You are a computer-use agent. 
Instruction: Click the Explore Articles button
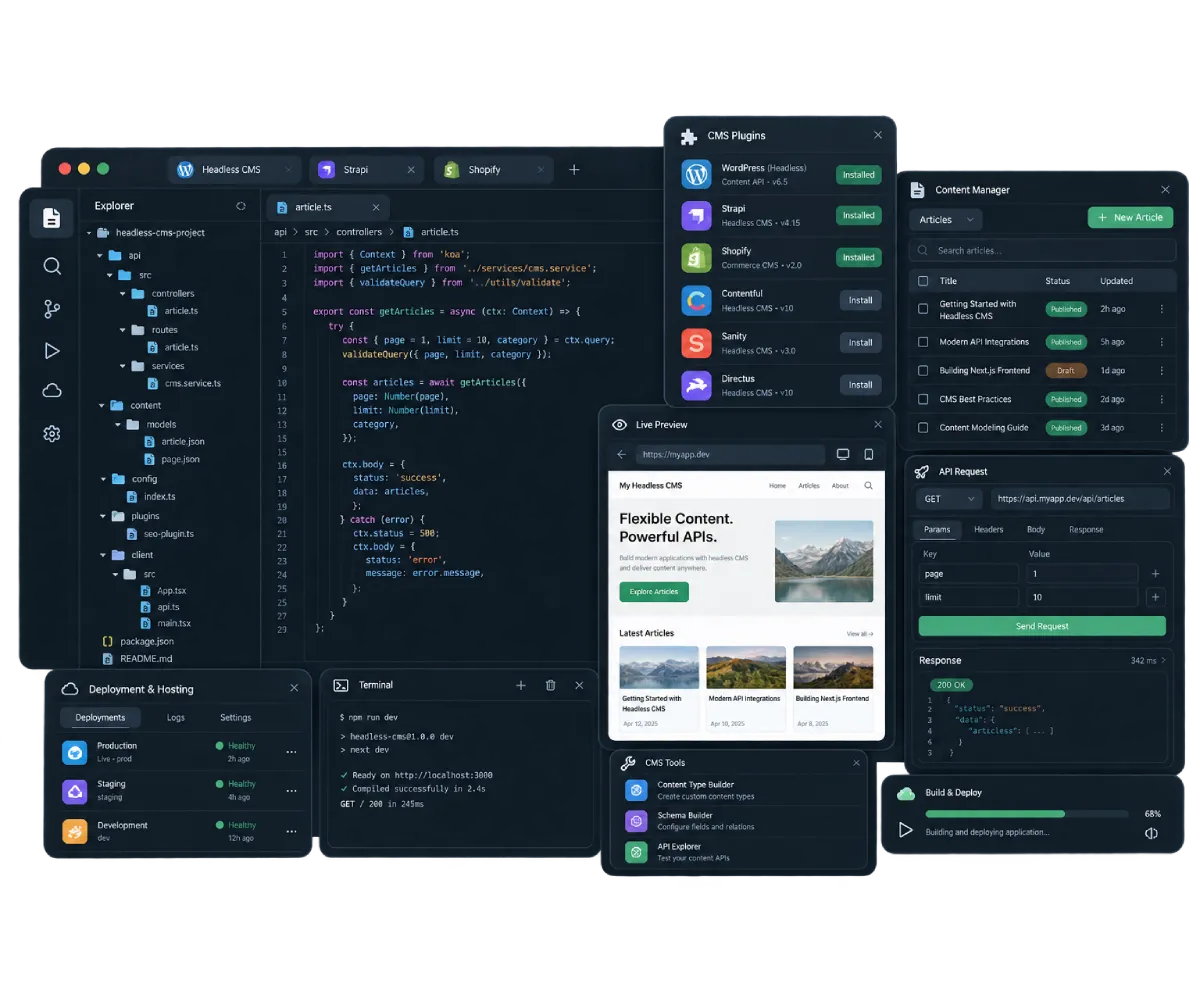[654, 592]
